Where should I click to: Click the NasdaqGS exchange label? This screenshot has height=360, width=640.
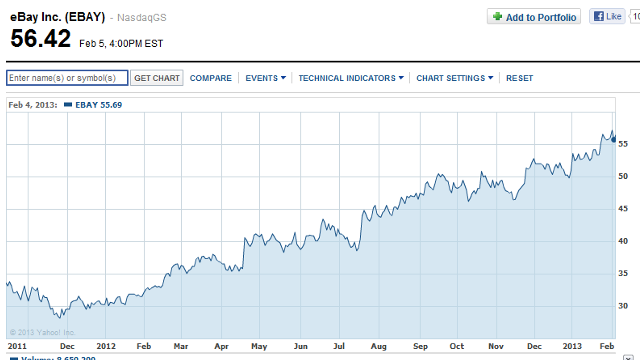click(x=142, y=18)
